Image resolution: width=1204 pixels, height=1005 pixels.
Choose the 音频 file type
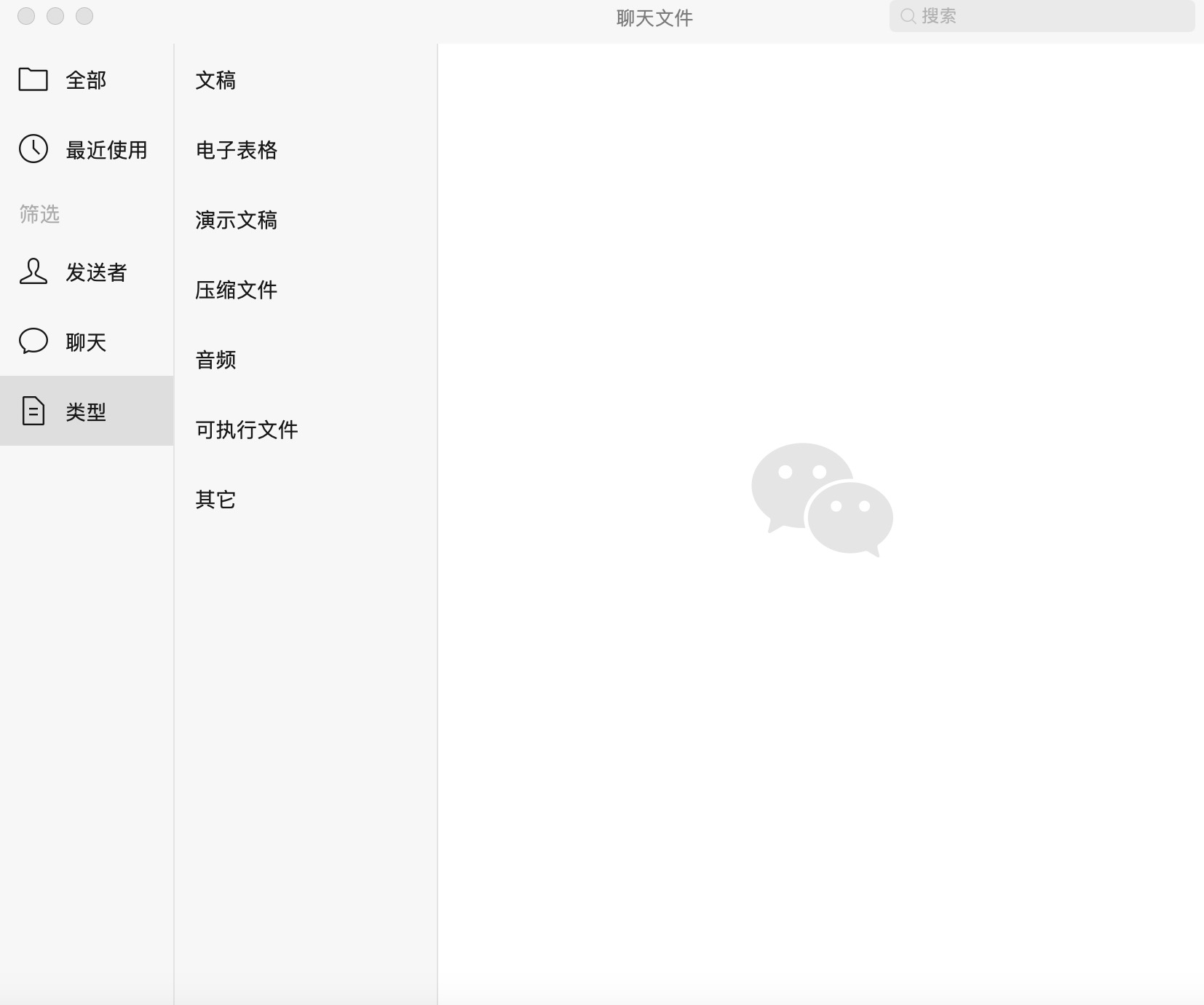(x=306, y=360)
